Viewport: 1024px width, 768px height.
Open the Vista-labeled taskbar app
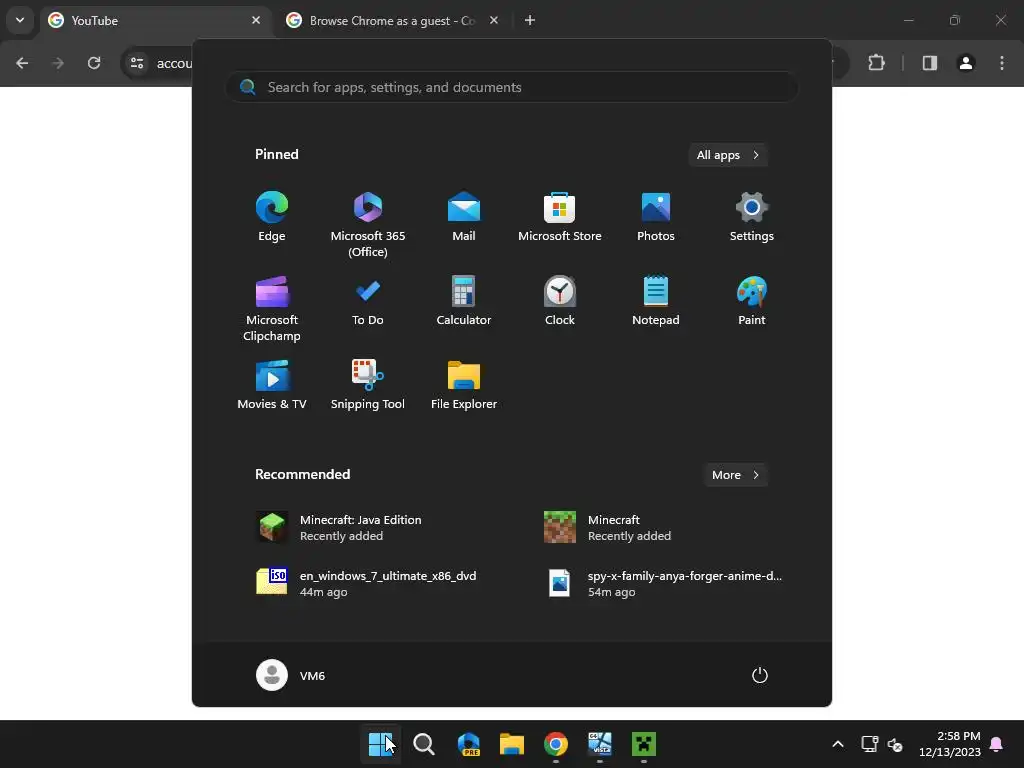[x=600, y=744]
